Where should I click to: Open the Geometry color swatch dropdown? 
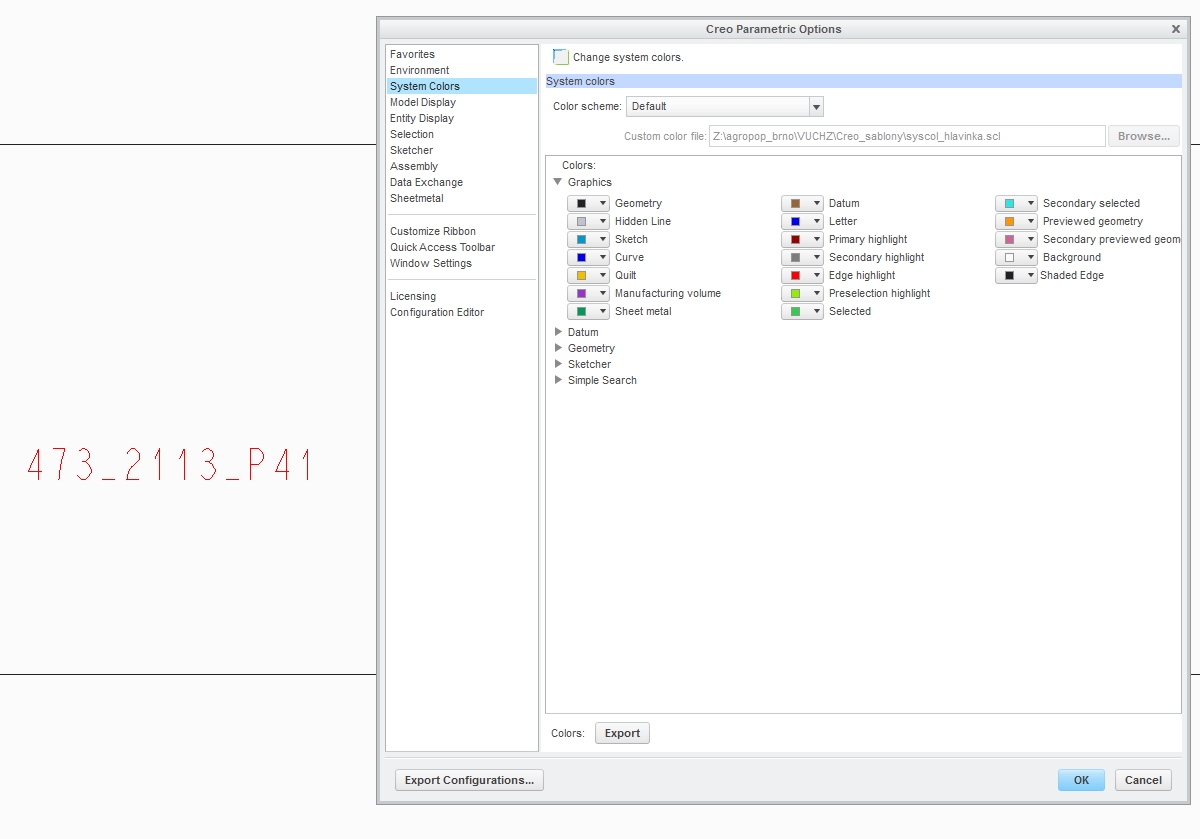coord(588,203)
